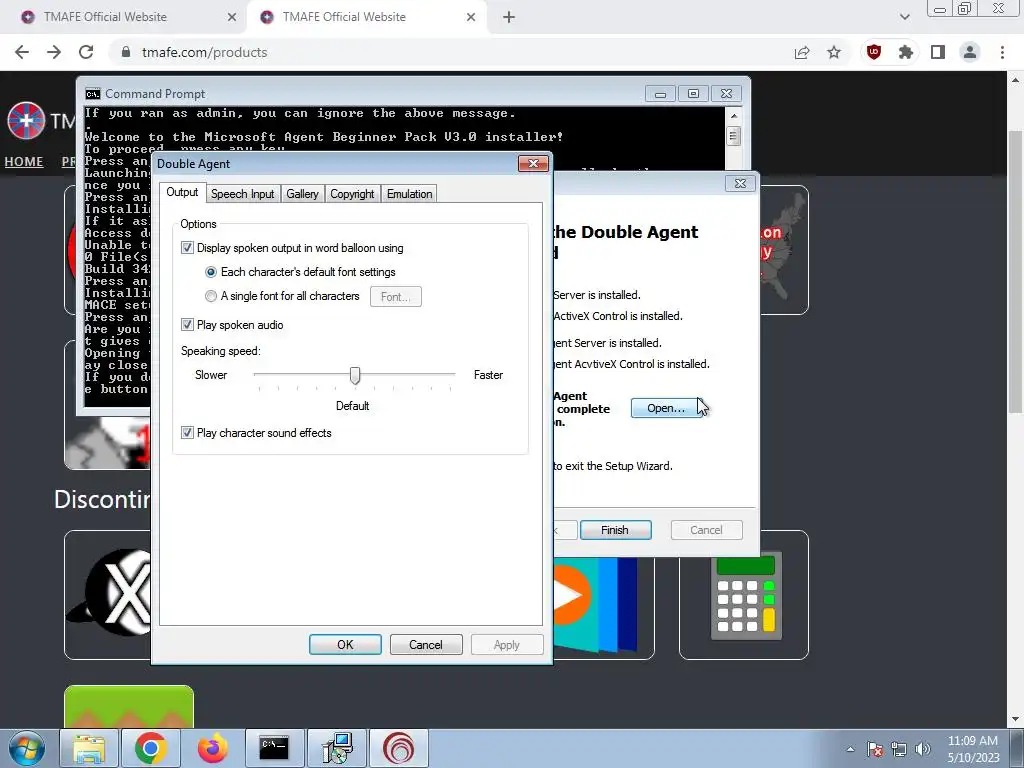Click the Speaking speed slider thumb
The height and width of the screenshot is (768, 1024).
355,375
